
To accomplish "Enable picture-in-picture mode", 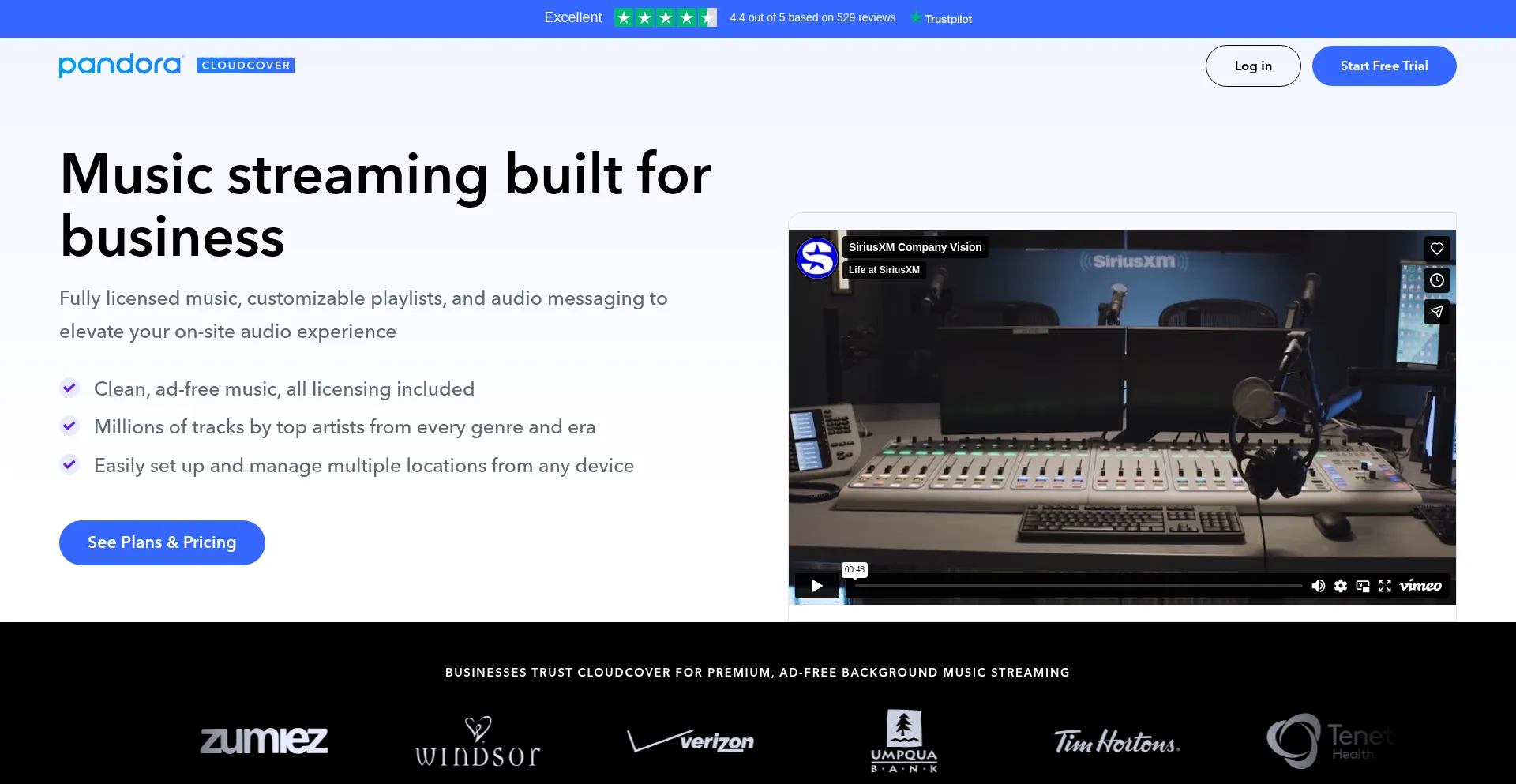I will tap(1363, 586).
